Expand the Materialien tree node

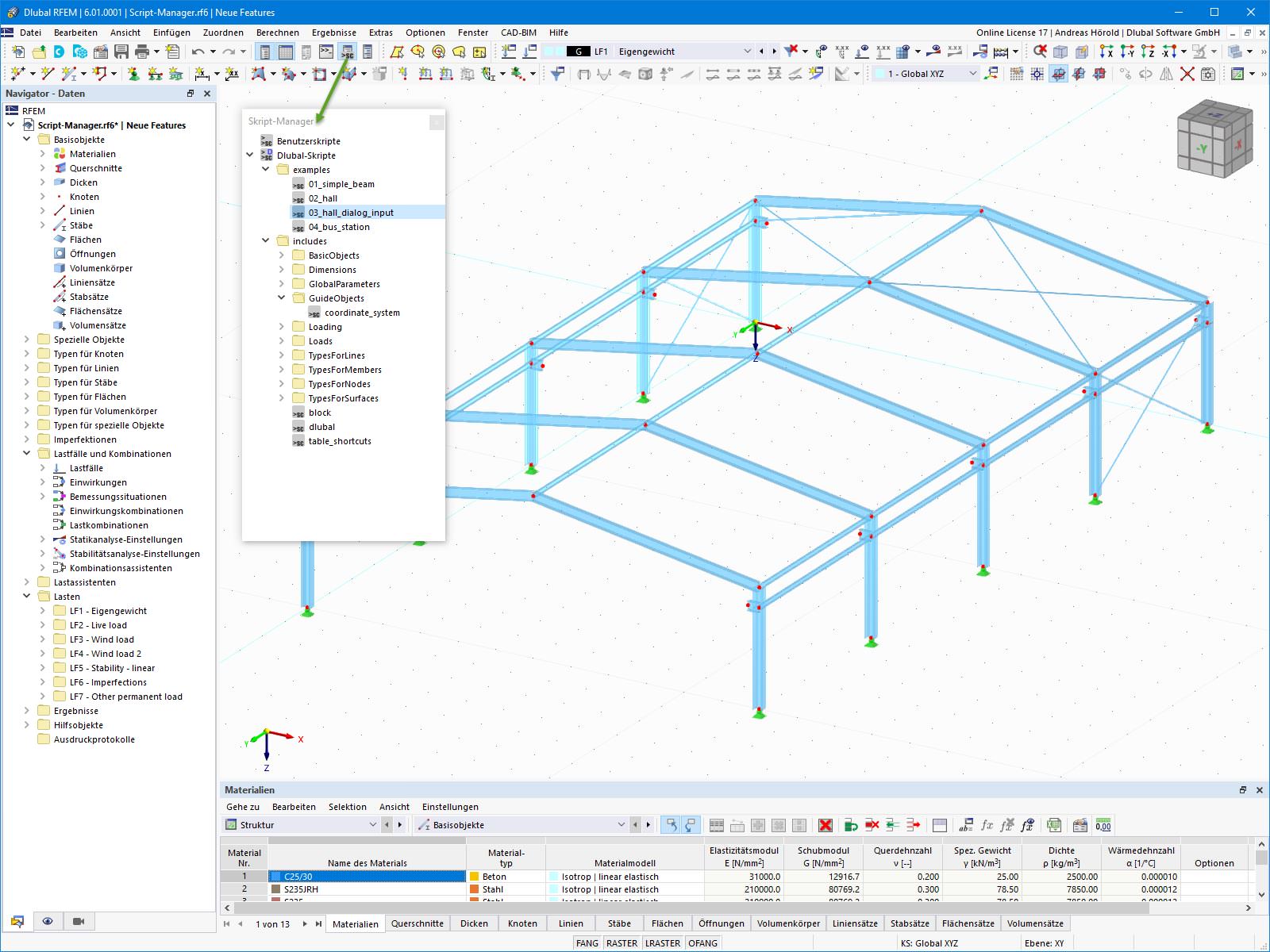pos(43,154)
